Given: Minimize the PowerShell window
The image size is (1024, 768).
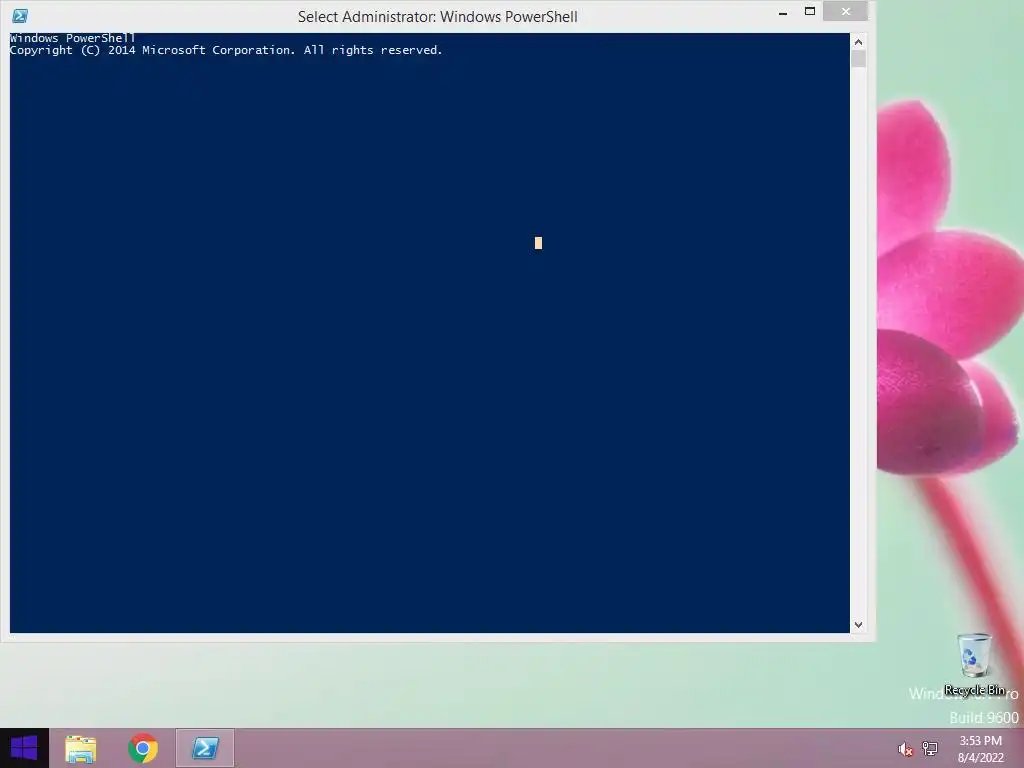Looking at the screenshot, I should click(x=782, y=13).
